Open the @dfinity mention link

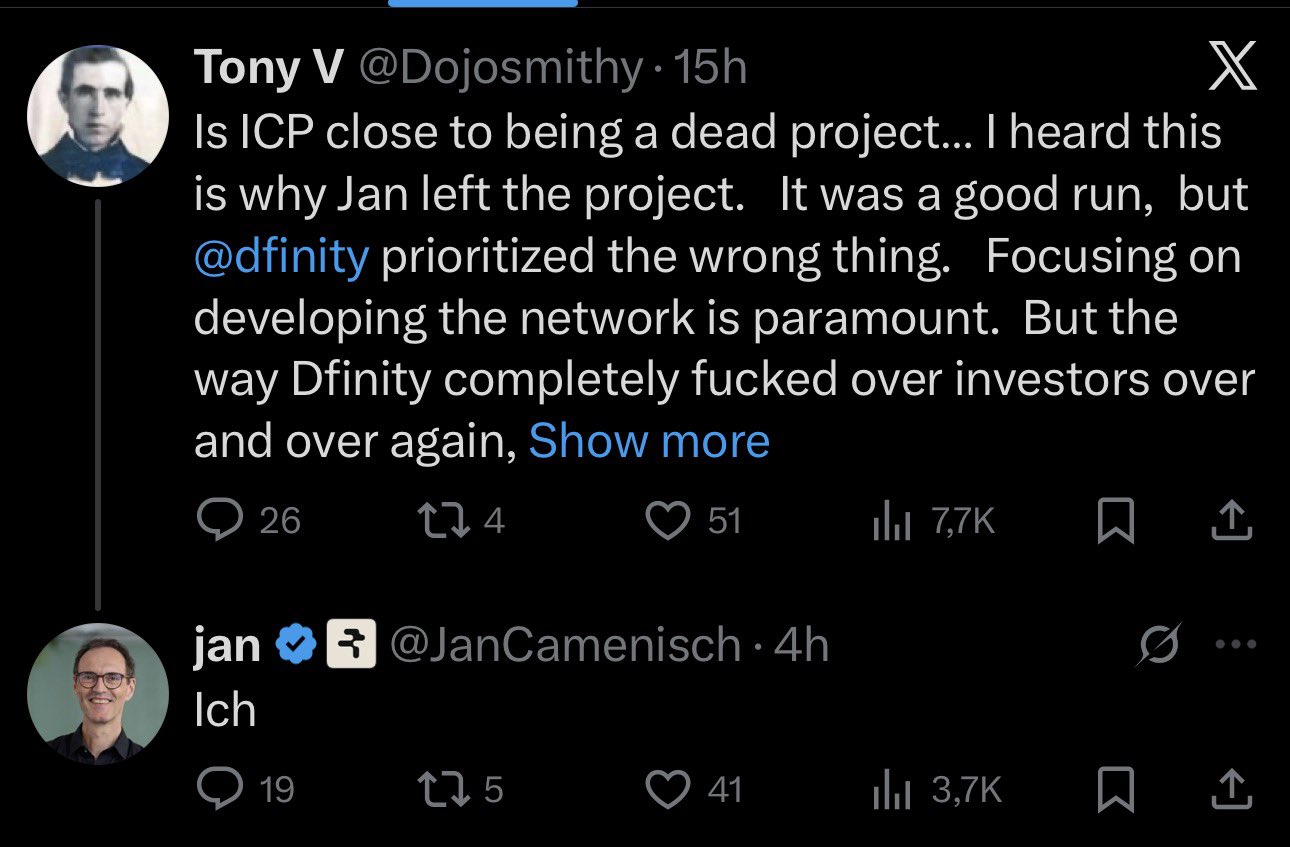pyautogui.click(x=281, y=257)
